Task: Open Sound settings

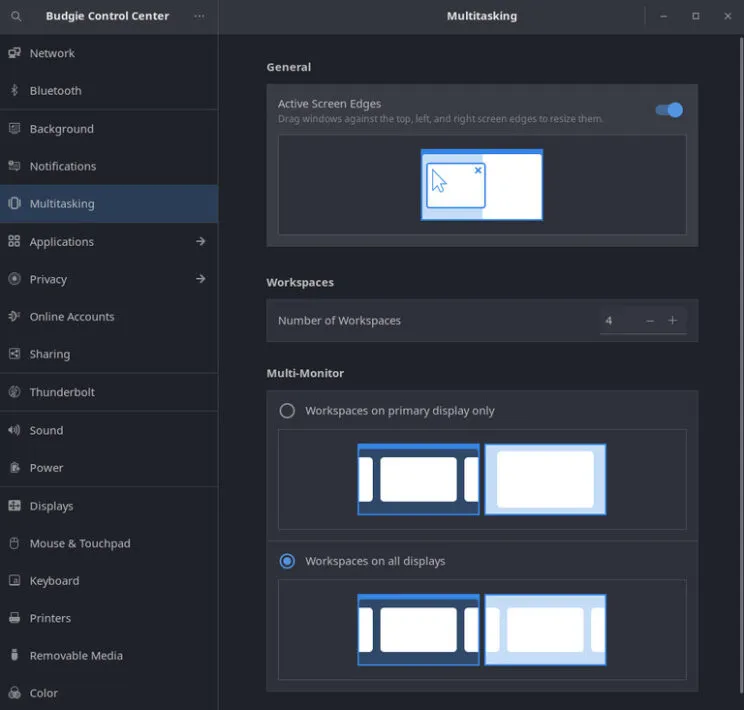Action: 109,430
